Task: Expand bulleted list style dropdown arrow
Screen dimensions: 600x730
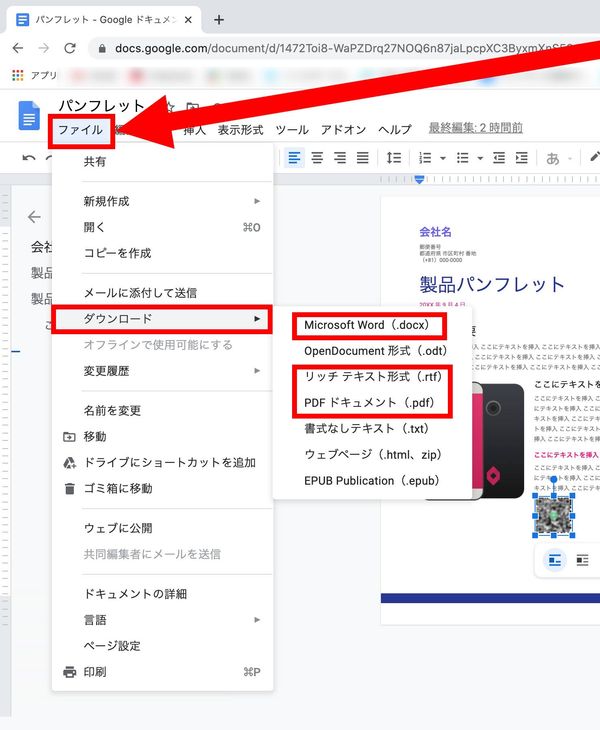Action: pos(480,158)
